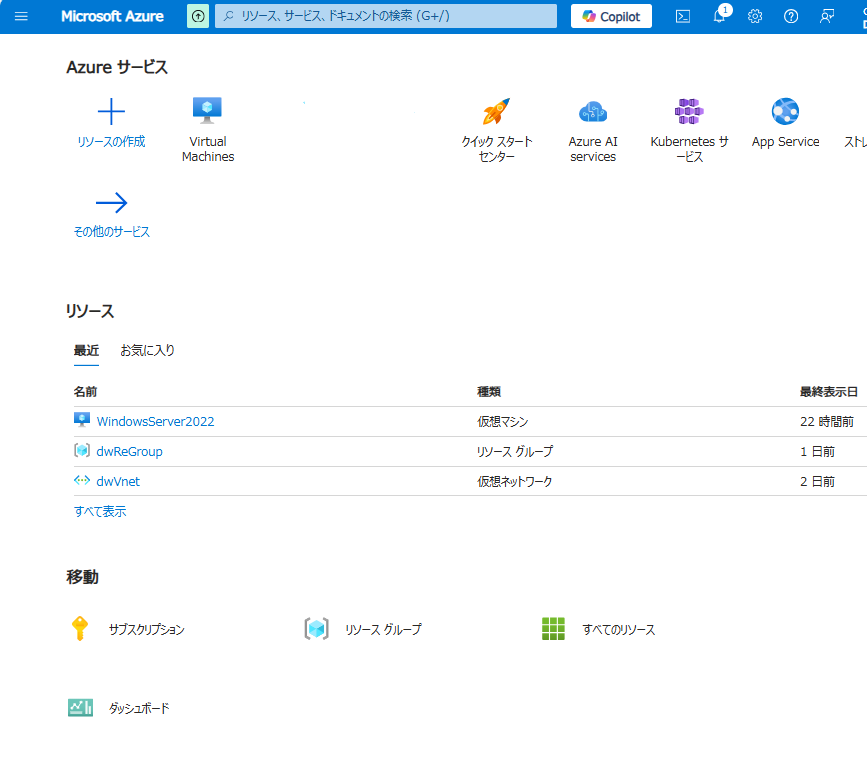Click the リソースの作成 label
This screenshot has height=757, width=867.
(111, 142)
